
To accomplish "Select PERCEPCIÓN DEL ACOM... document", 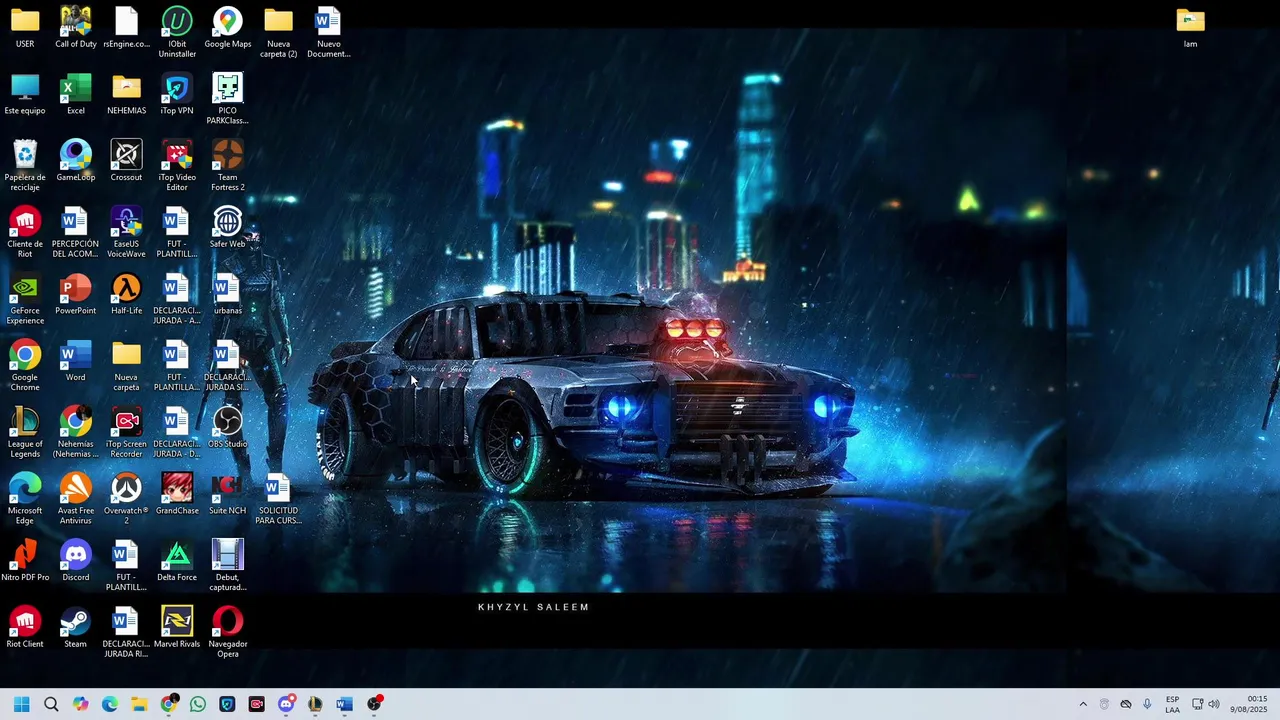I will (76, 232).
